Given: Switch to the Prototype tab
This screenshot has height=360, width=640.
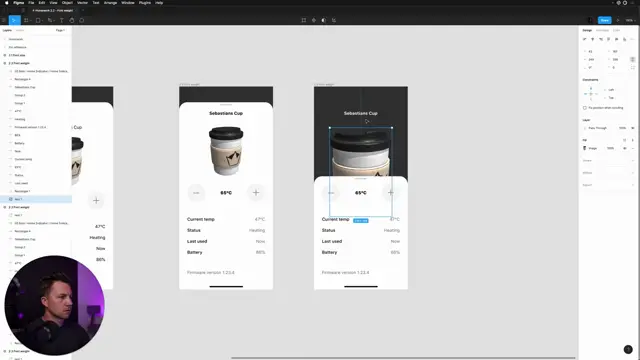Looking at the screenshot, I should click(602, 30).
